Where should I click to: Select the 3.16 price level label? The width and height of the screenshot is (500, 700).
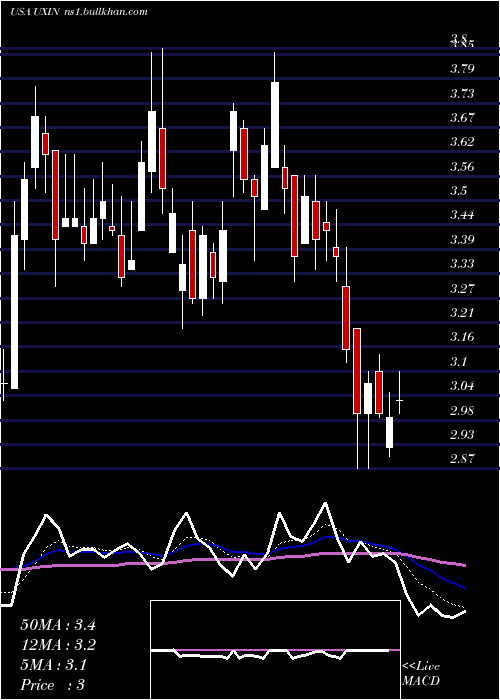click(462, 337)
